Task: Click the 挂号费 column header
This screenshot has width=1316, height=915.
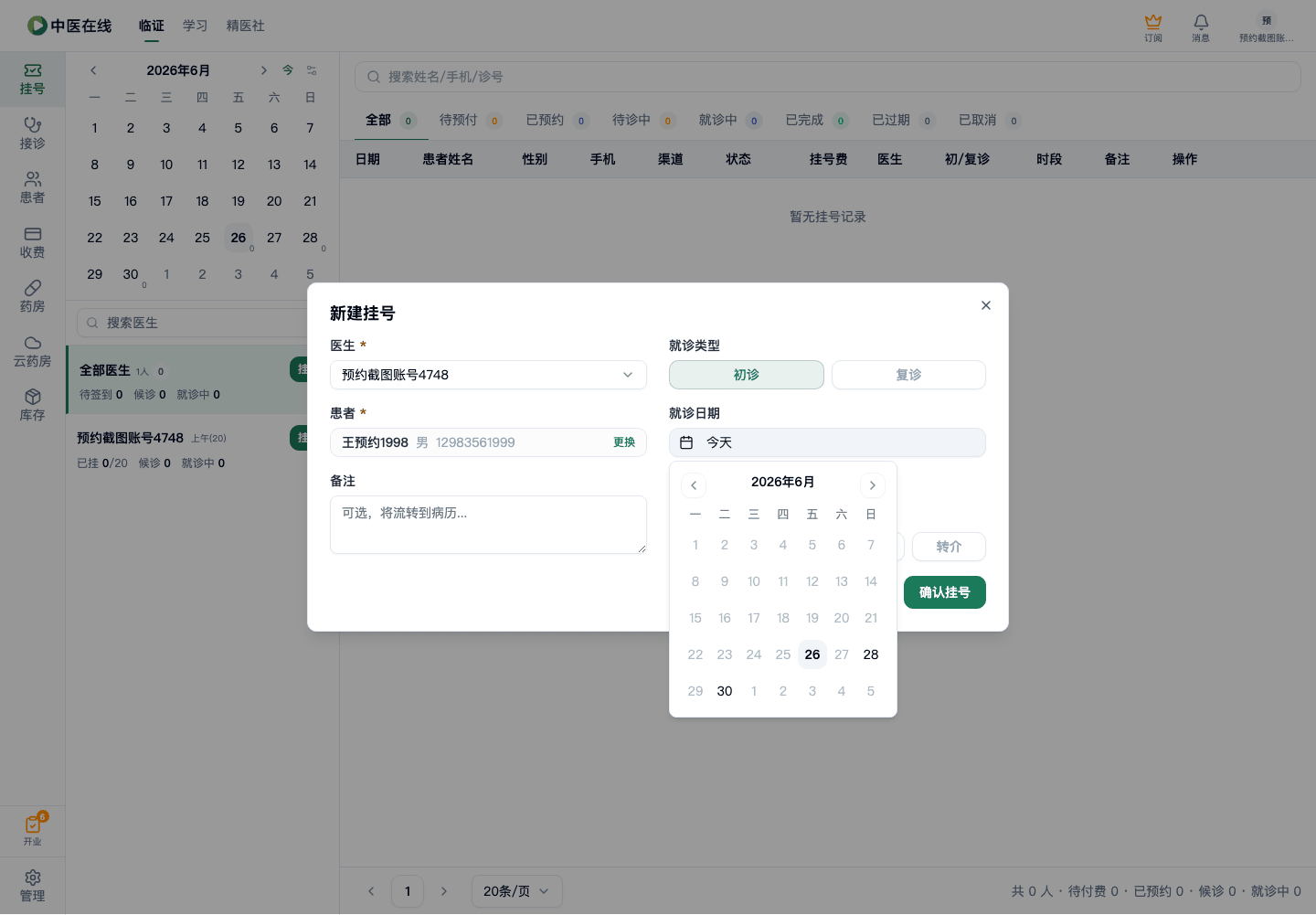Action: point(828,159)
